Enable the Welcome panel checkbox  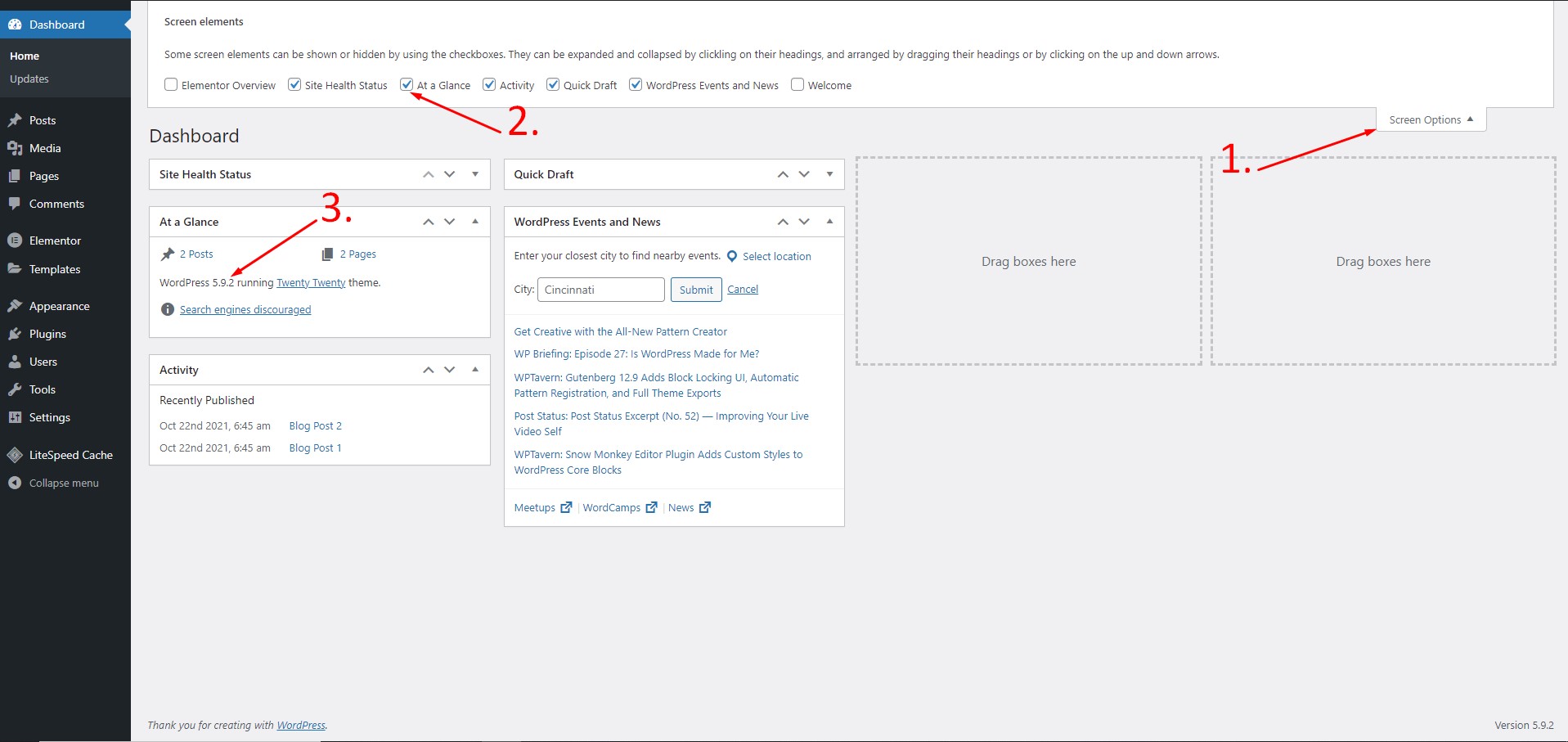tap(797, 84)
